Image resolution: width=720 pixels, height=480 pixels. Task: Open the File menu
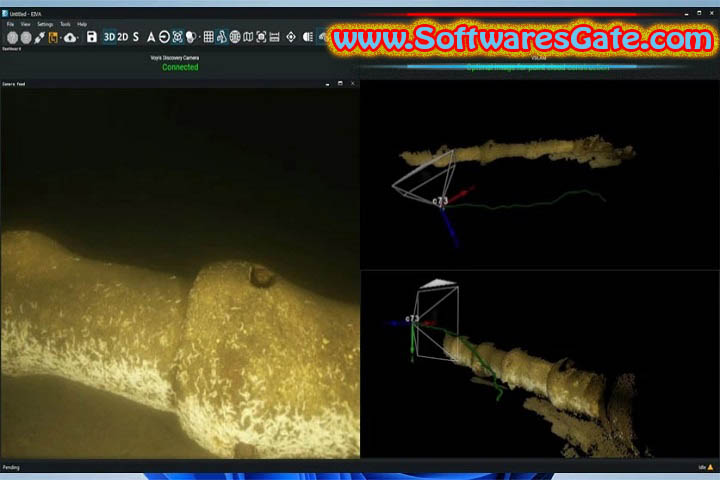10,24
